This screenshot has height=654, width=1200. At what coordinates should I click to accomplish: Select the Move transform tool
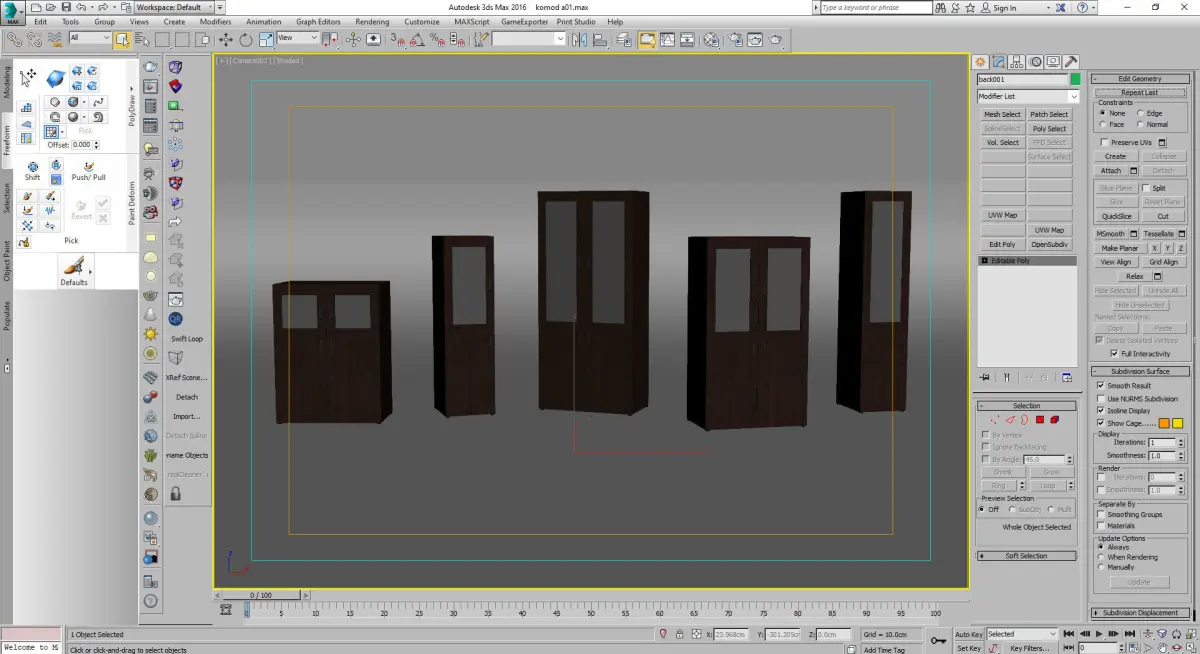[x=226, y=40]
